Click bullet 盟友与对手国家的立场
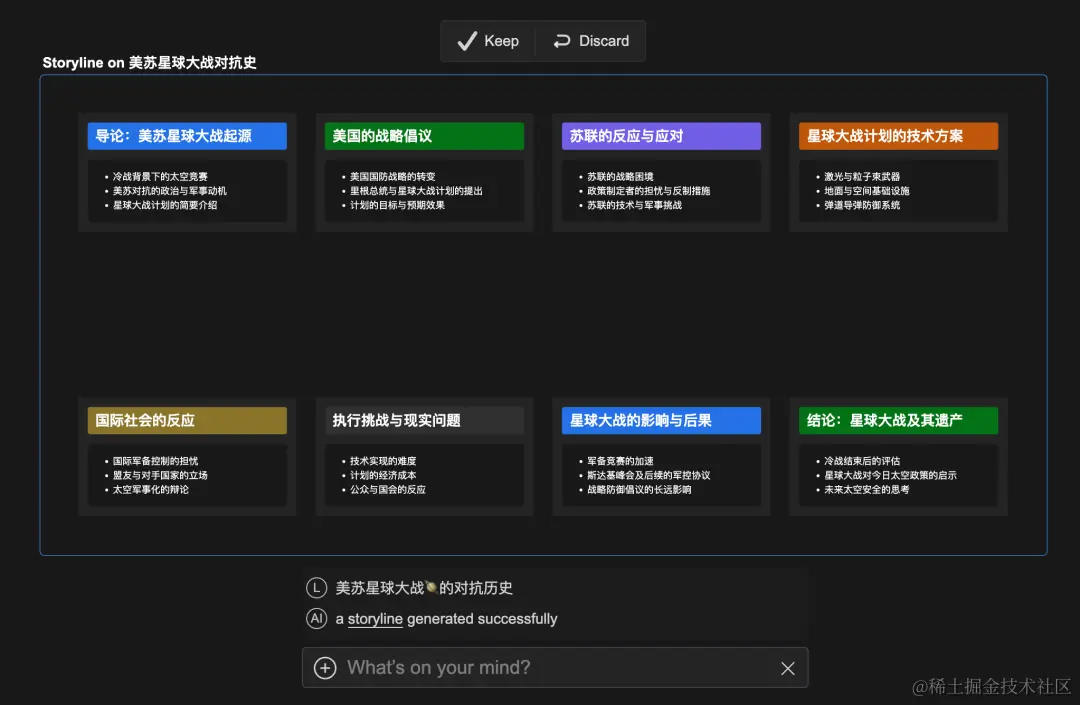 [160, 475]
